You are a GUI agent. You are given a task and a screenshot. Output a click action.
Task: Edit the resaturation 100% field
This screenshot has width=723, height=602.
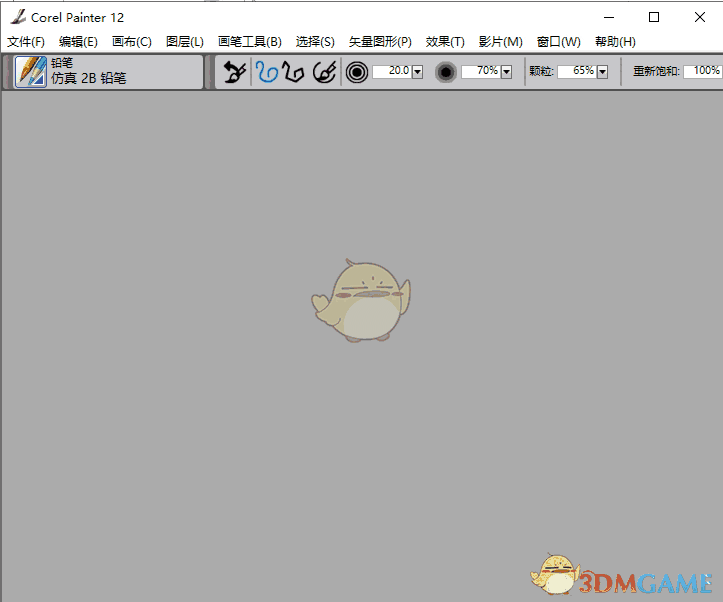click(703, 71)
